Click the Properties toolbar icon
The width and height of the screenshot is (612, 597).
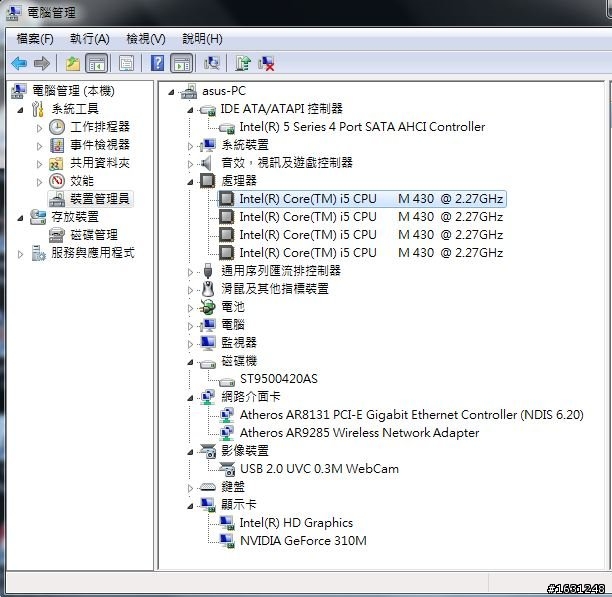[126, 63]
